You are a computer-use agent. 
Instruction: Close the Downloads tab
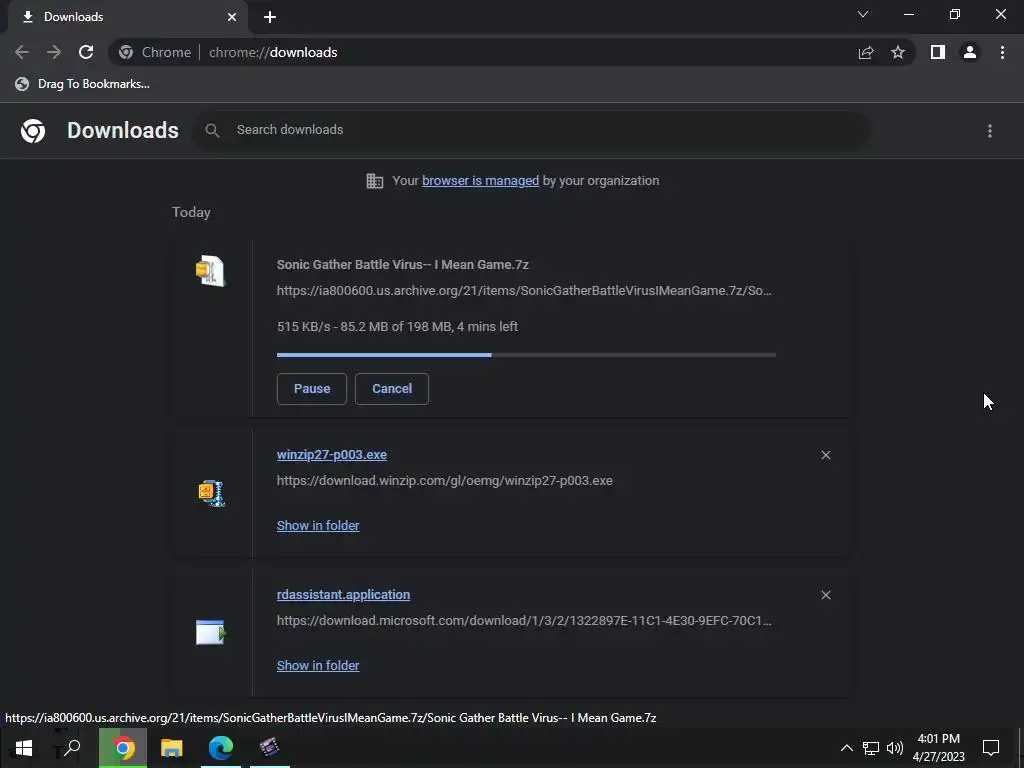point(232,17)
